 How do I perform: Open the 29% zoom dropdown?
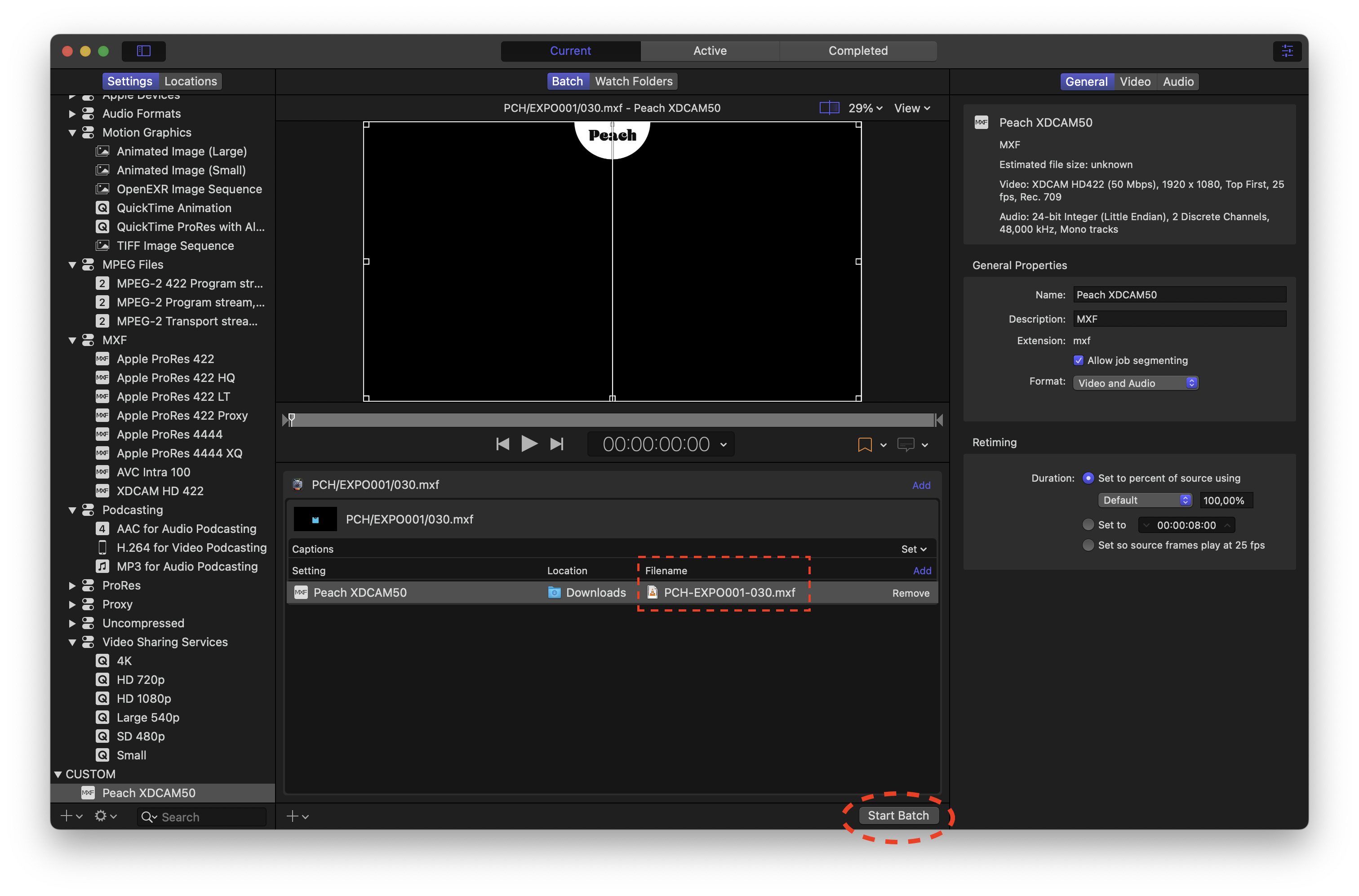click(865, 108)
